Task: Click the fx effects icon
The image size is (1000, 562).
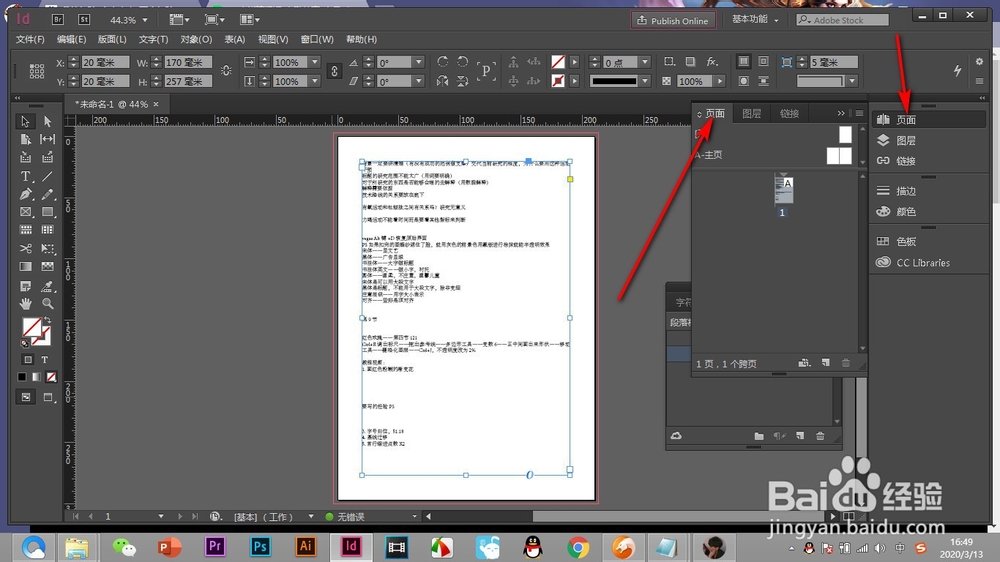Action: click(x=712, y=62)
